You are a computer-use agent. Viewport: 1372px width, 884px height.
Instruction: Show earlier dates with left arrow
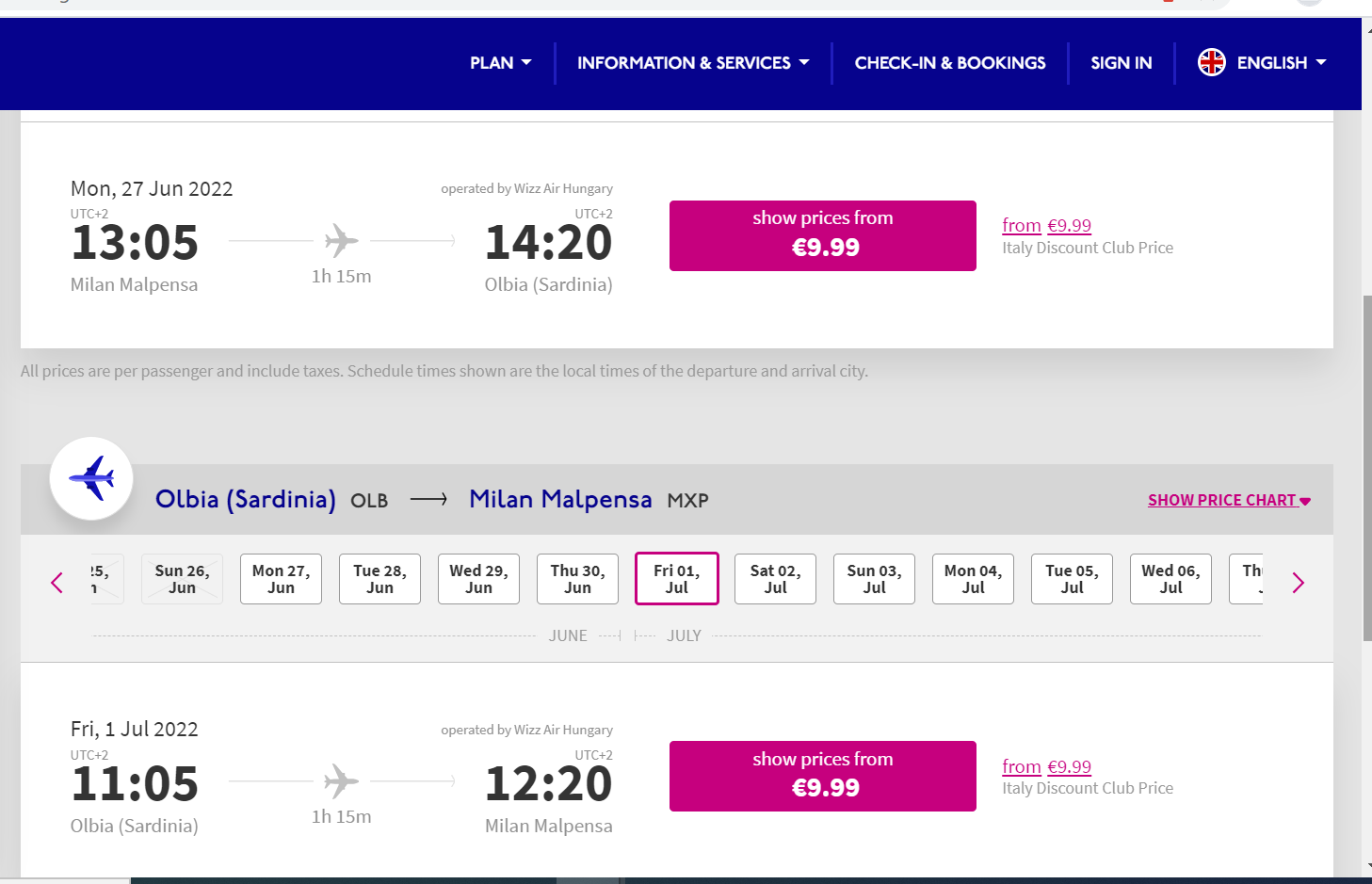(x=57, y=583)
